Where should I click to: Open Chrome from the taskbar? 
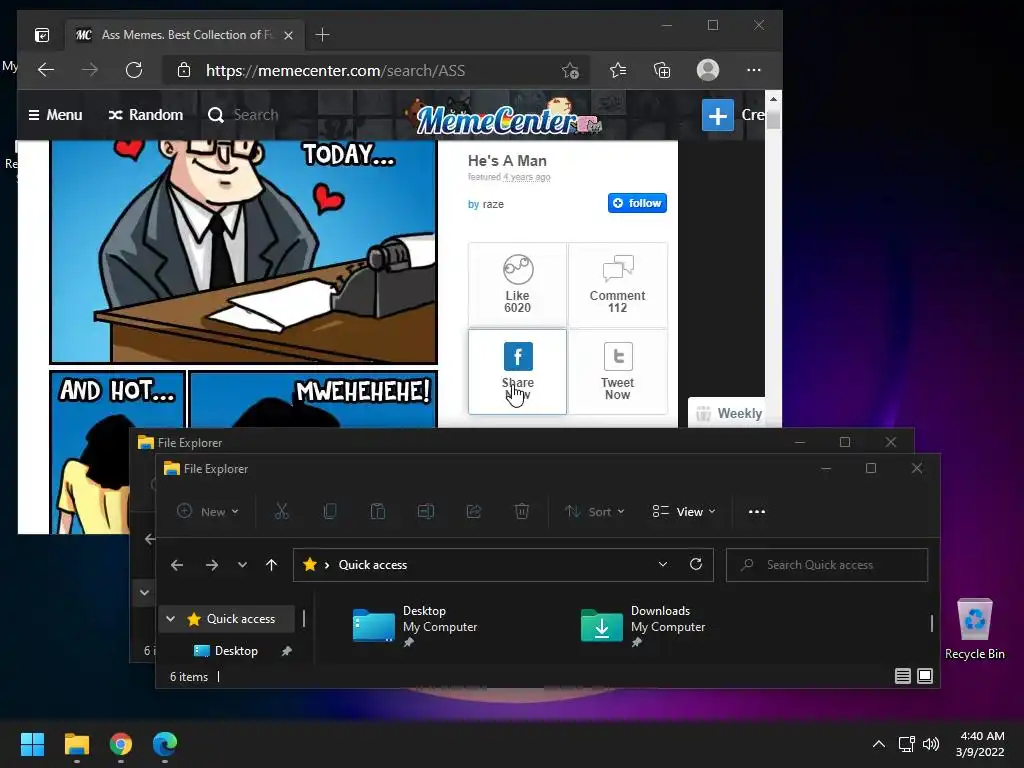click(x=121, y=744)
